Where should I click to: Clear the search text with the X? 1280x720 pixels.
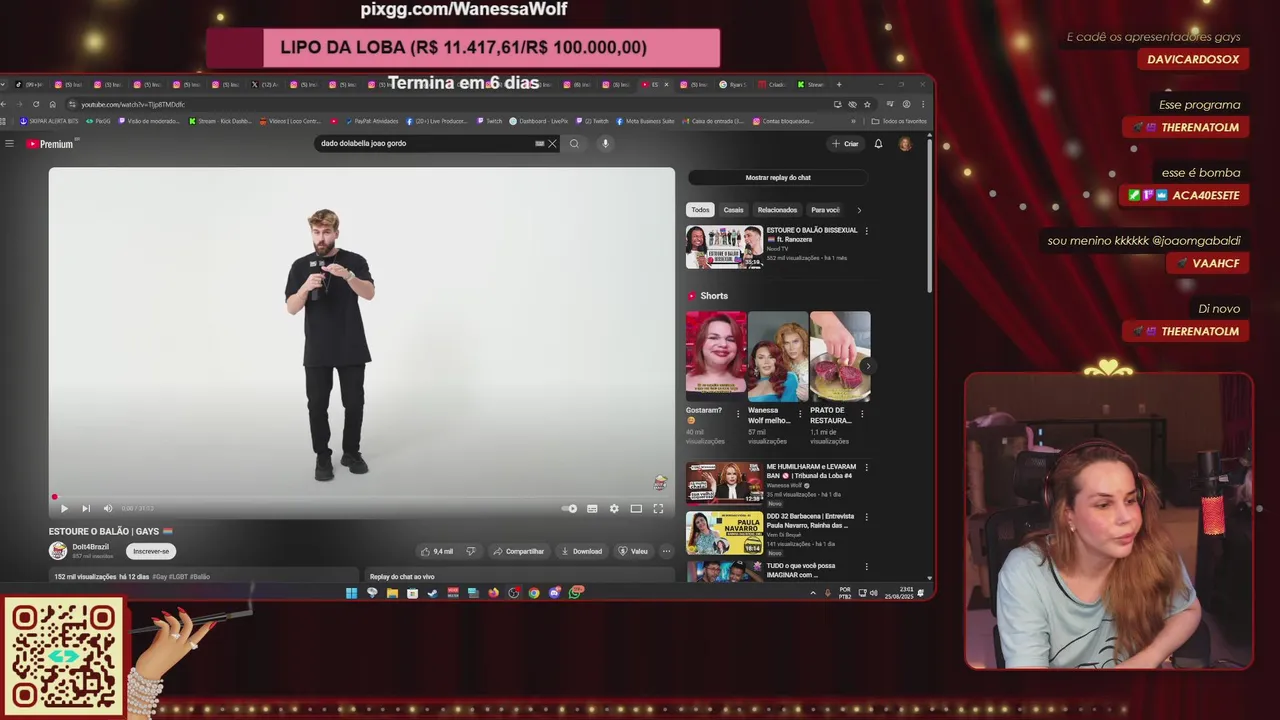(x=552, y=143)
